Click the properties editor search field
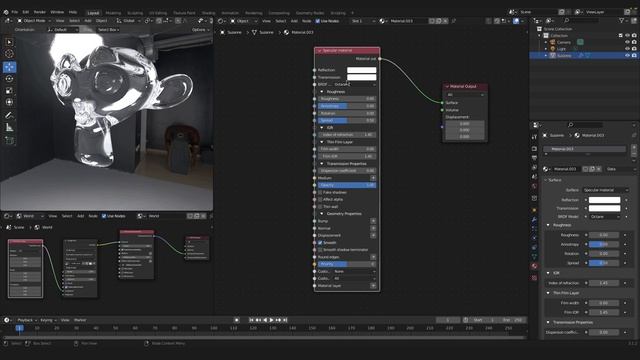Viewport: 640px width, 360px height. pos(586,125)
